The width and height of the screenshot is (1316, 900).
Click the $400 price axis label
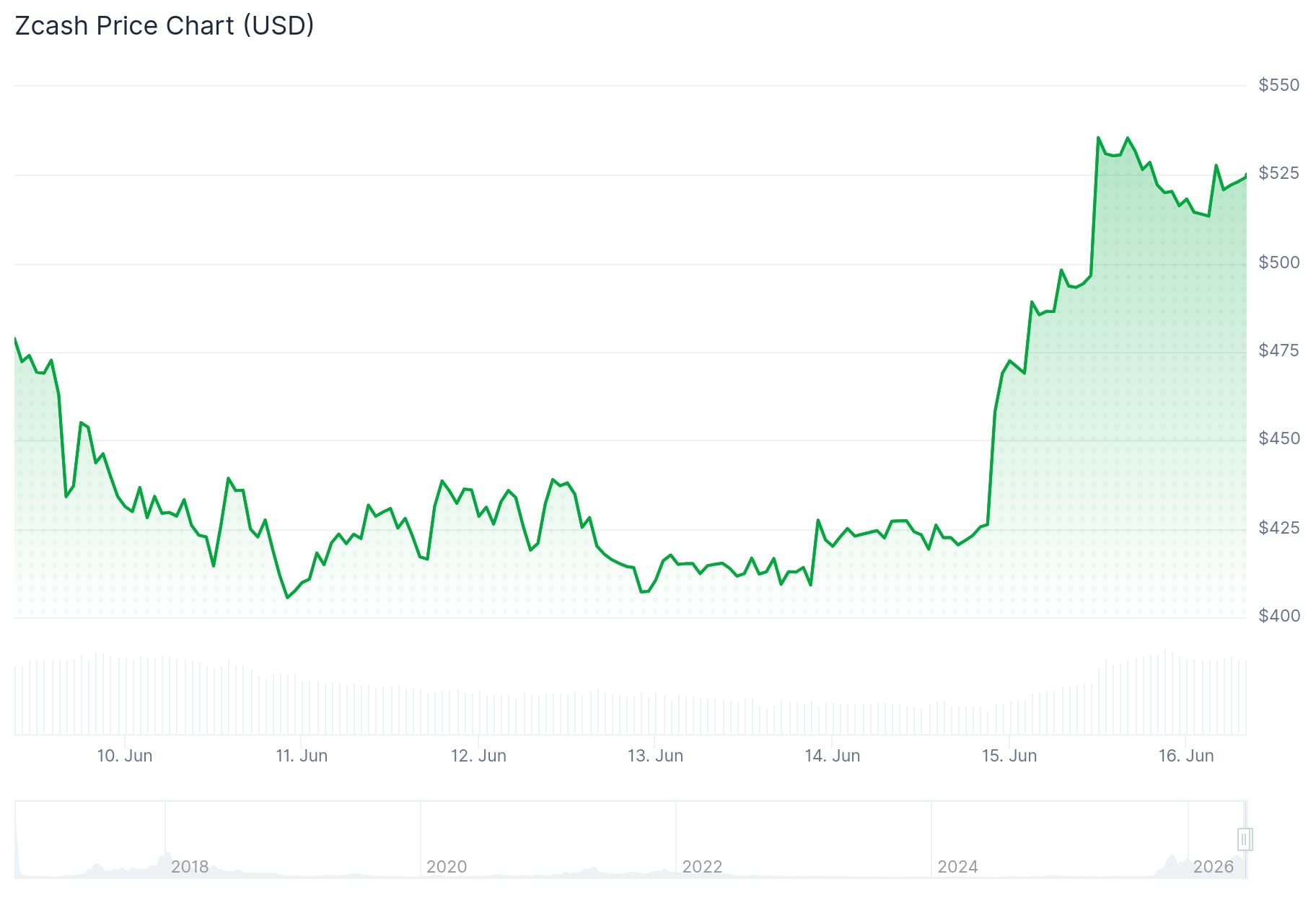point(1278,616)
